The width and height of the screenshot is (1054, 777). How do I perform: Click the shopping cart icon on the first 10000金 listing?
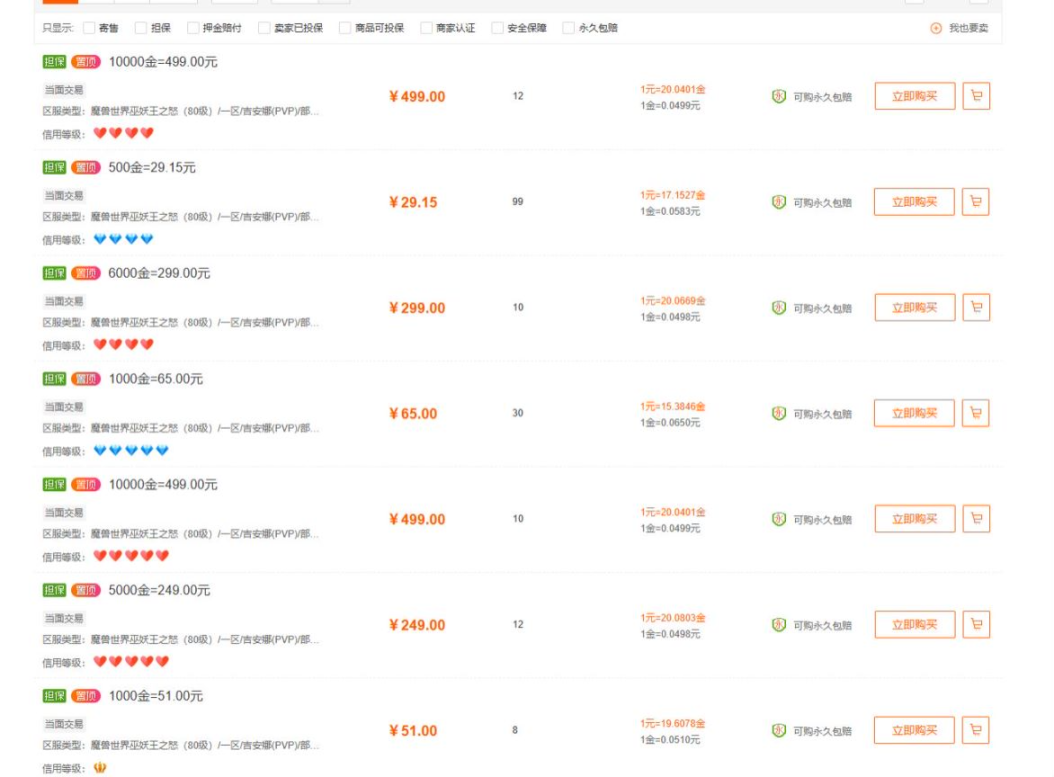coord(976,95)
